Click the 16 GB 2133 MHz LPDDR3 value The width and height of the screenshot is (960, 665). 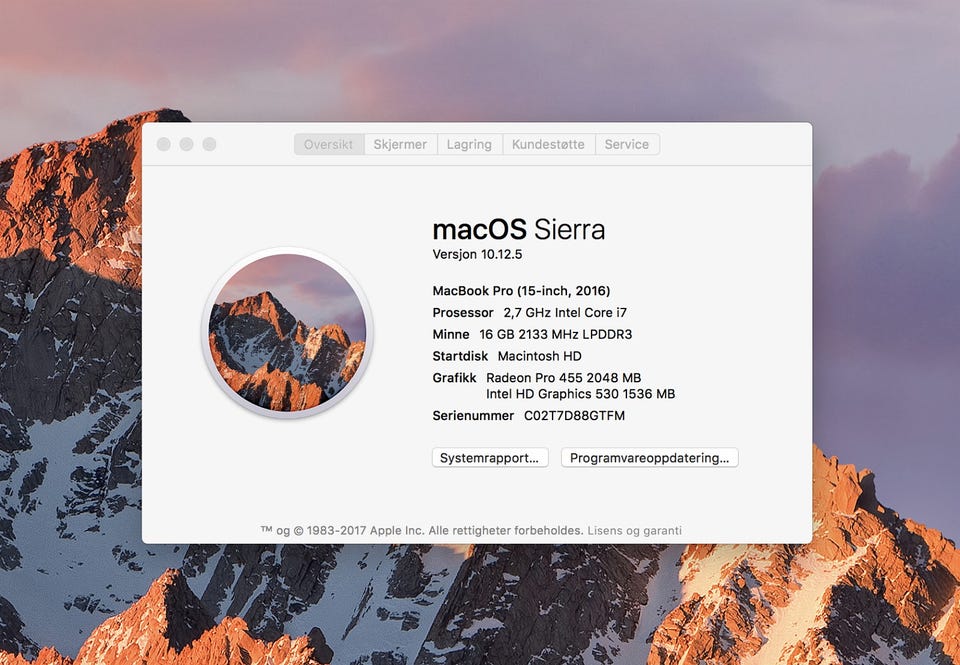555,334
